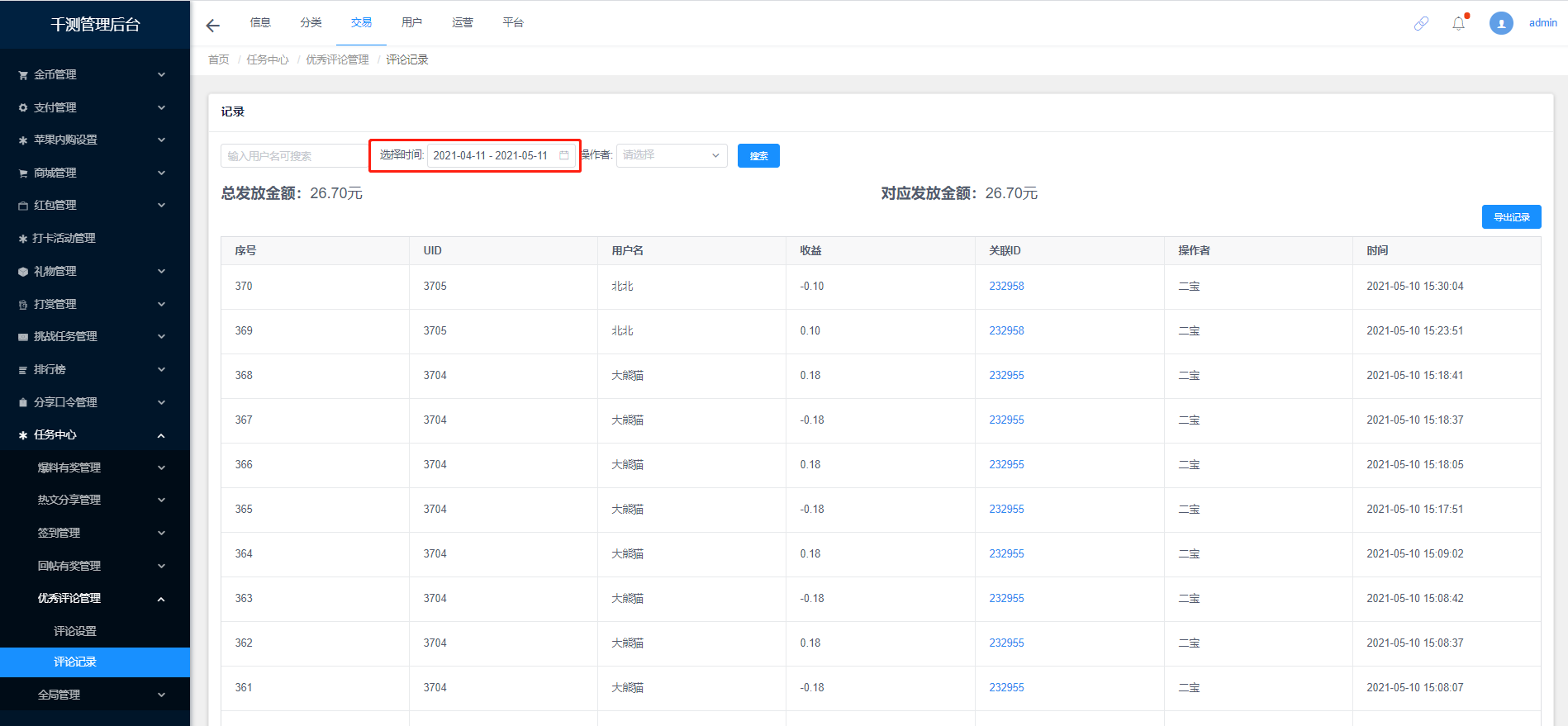Screen dimensions: 1568x726
Task: Click the 金币管理 cart icon
Action: pos(23,75)
